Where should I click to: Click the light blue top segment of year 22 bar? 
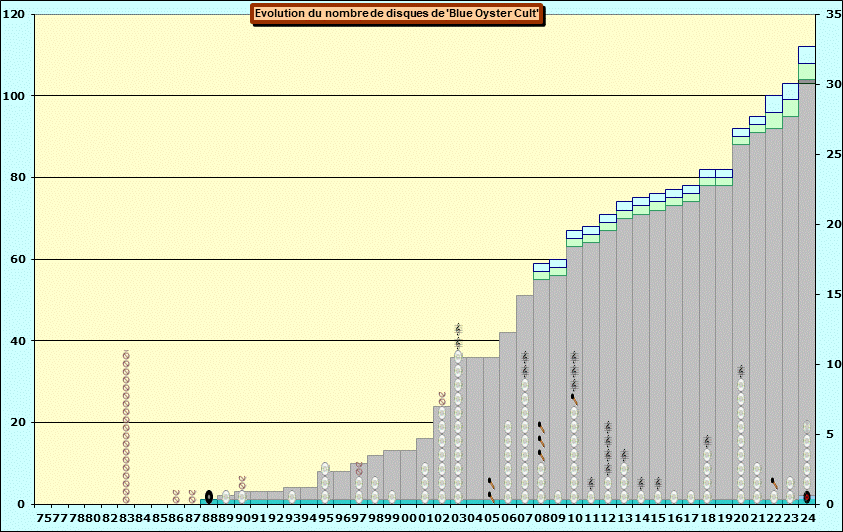point(774,104)
